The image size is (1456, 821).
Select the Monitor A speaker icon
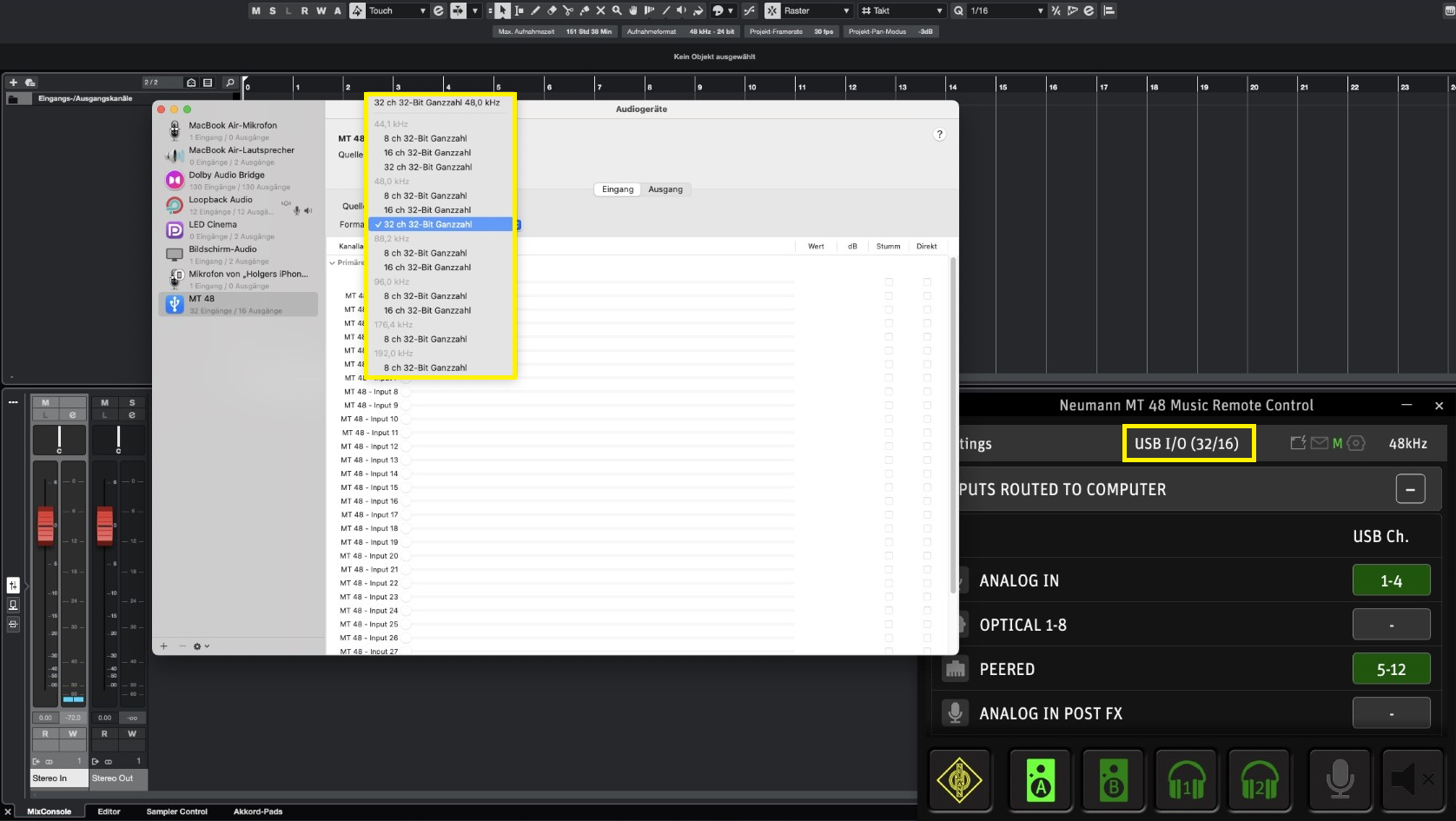click(1040, 779)
